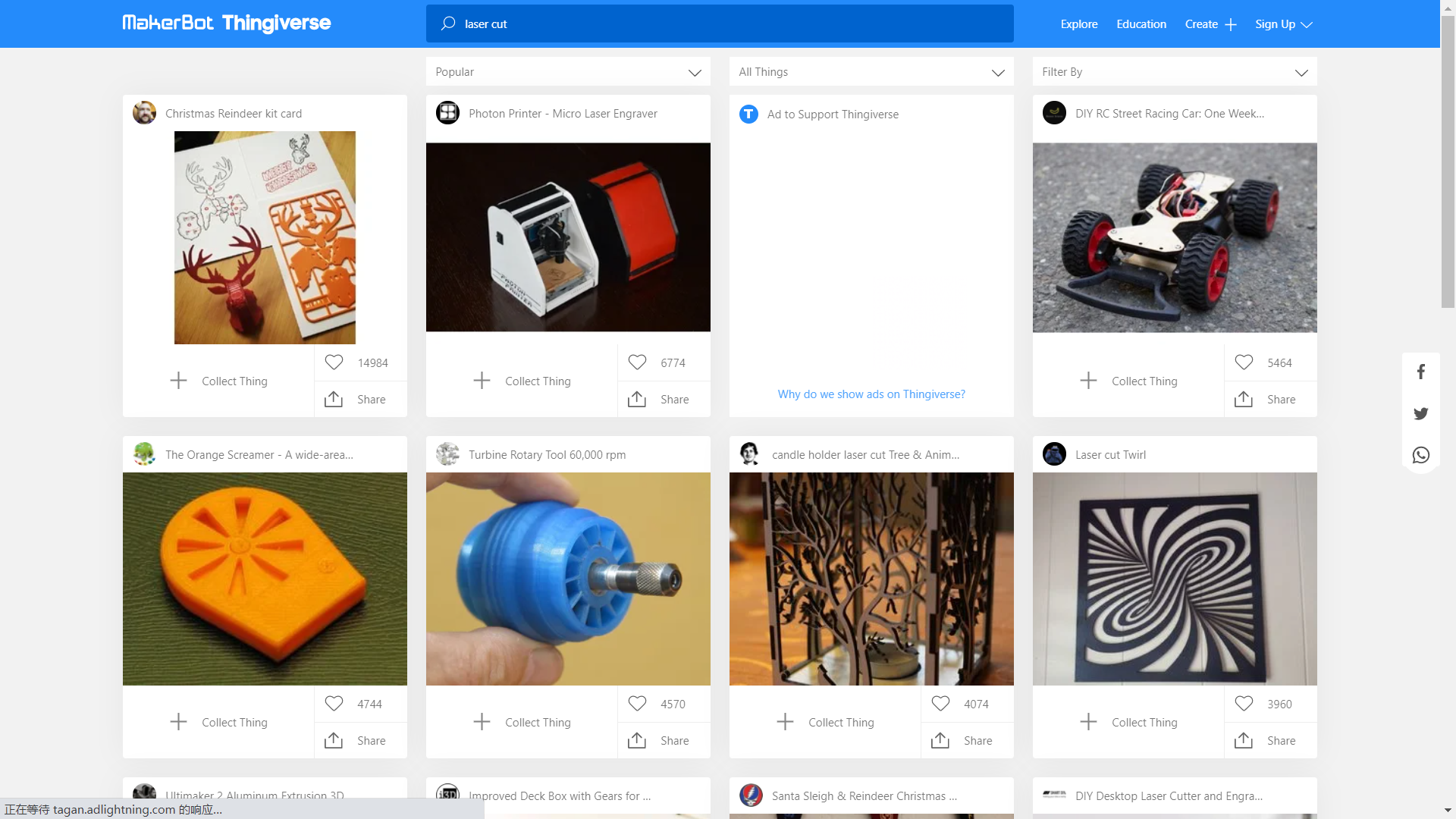Image resolution: width=1456 pixels, height=819 pixels.
Task: Expand the All Things dropdown
Action: coord(871,72)
